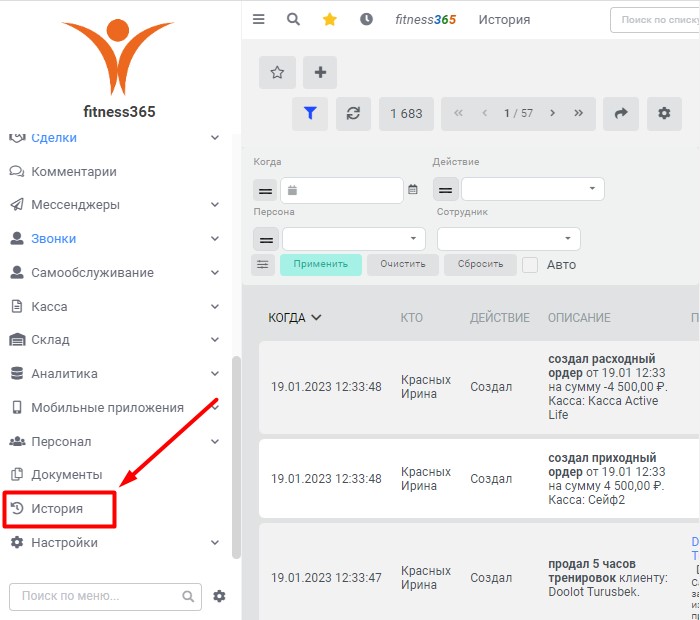Viewport: 700px width, 620px height.
Task: Expand the Касса menu chevron
Action: point(215,306)
